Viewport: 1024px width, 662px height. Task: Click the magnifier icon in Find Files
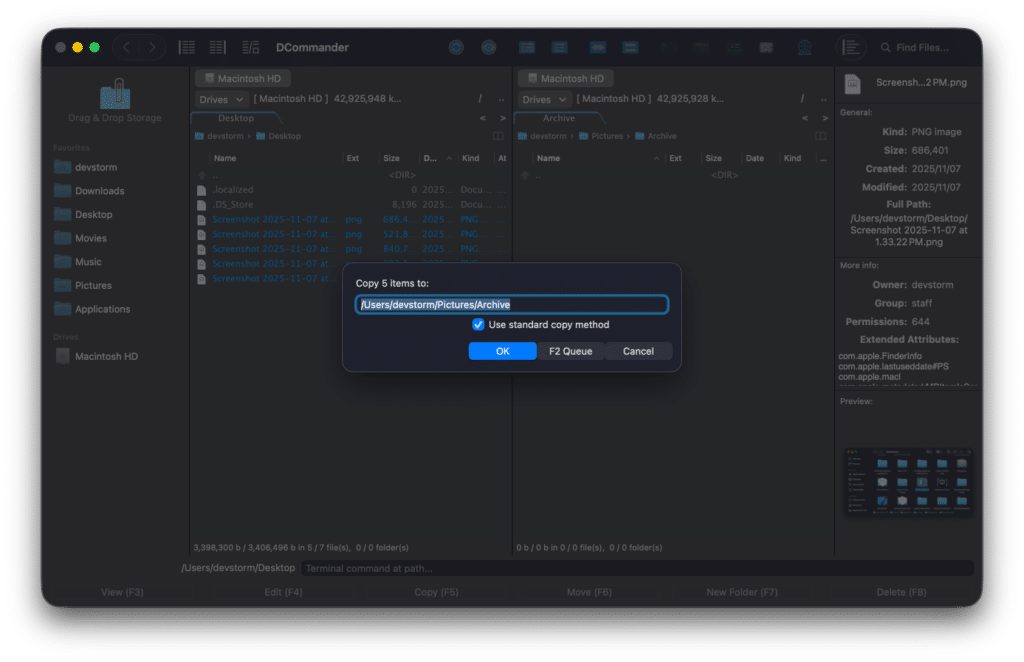pyautogui.click(x=885, y=48)
